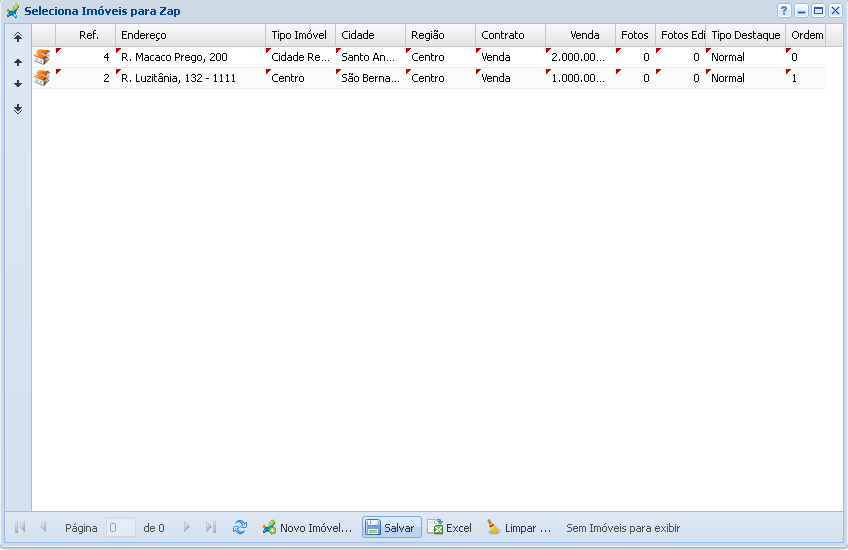
Task: Click the property icon for Ref. 4 row
Action: pos(42,57)
